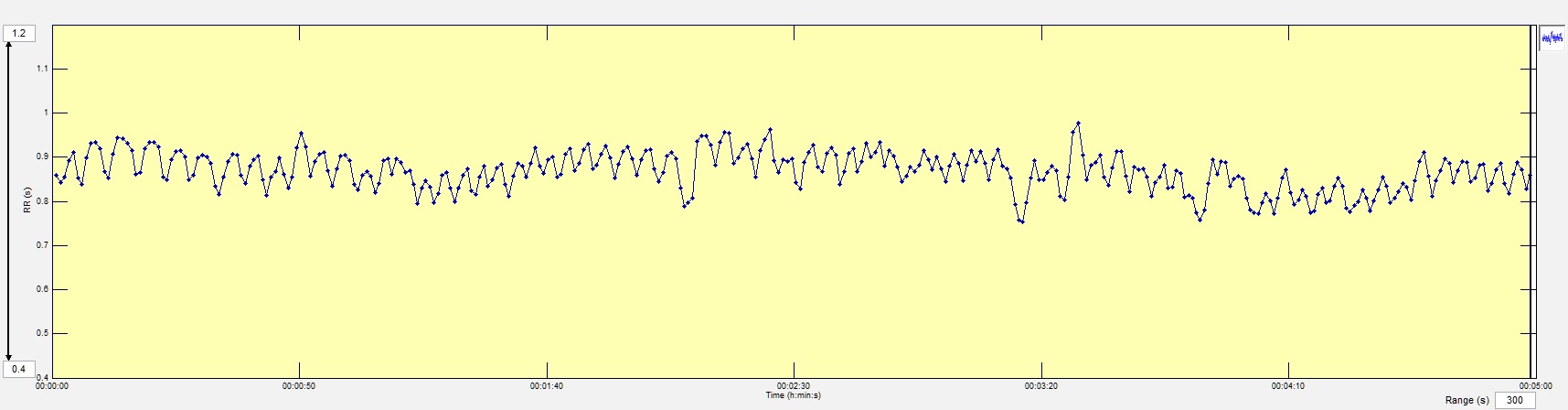Click the lower Y-axis limit field showing 0.4
The height and width of the screenshot is (410, 1568).
click(19, 369)
